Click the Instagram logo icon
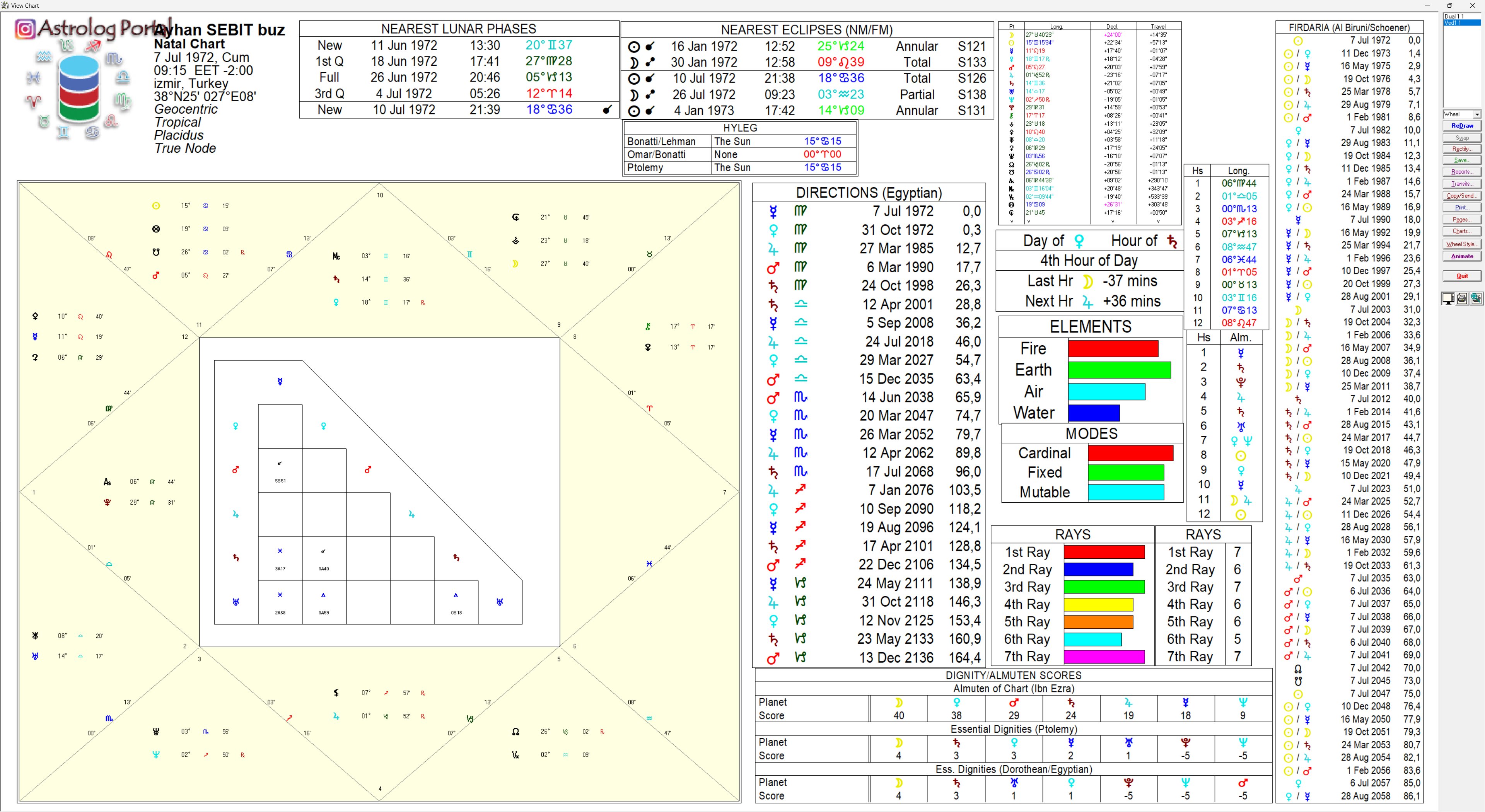 click(x=25, y=28)
